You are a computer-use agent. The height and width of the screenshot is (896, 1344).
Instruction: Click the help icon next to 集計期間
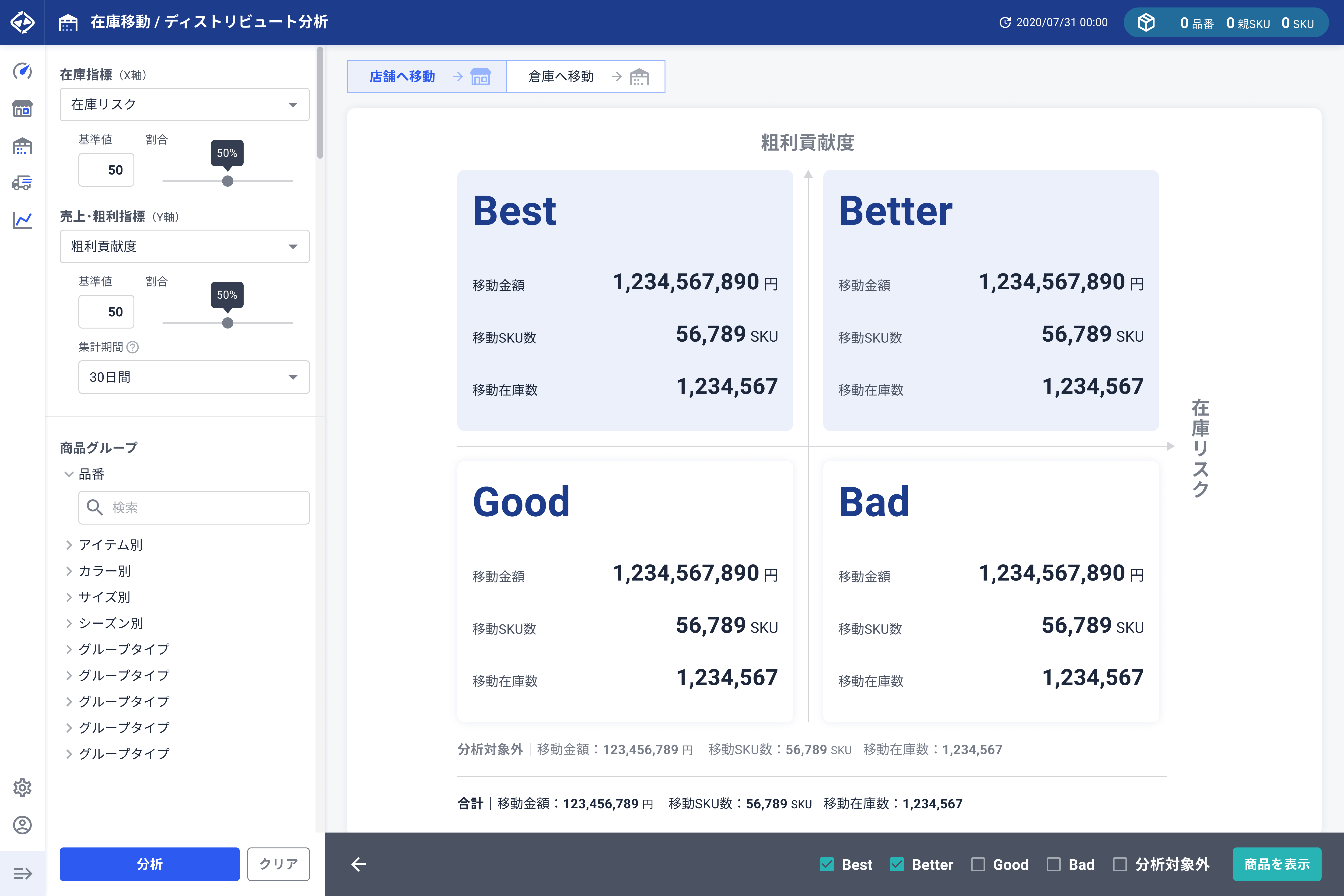pyautogui.click(x=133, y=347)
